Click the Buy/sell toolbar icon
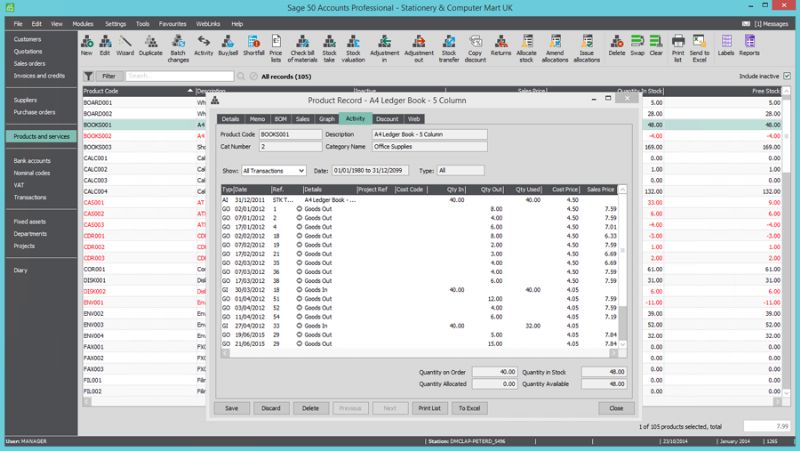This screenshot has height=451, width=800. pos(228,45)
